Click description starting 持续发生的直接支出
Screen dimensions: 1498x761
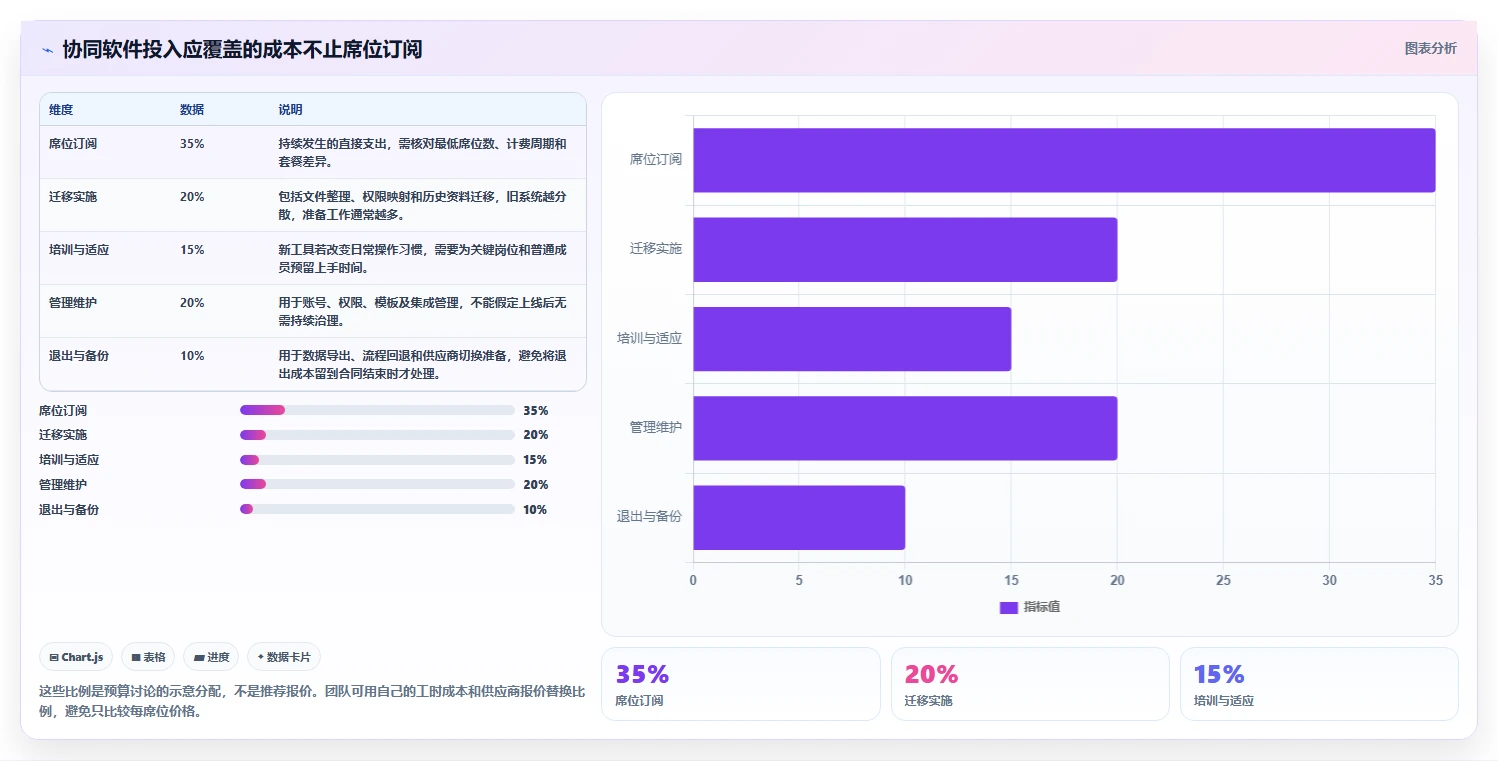423,152
